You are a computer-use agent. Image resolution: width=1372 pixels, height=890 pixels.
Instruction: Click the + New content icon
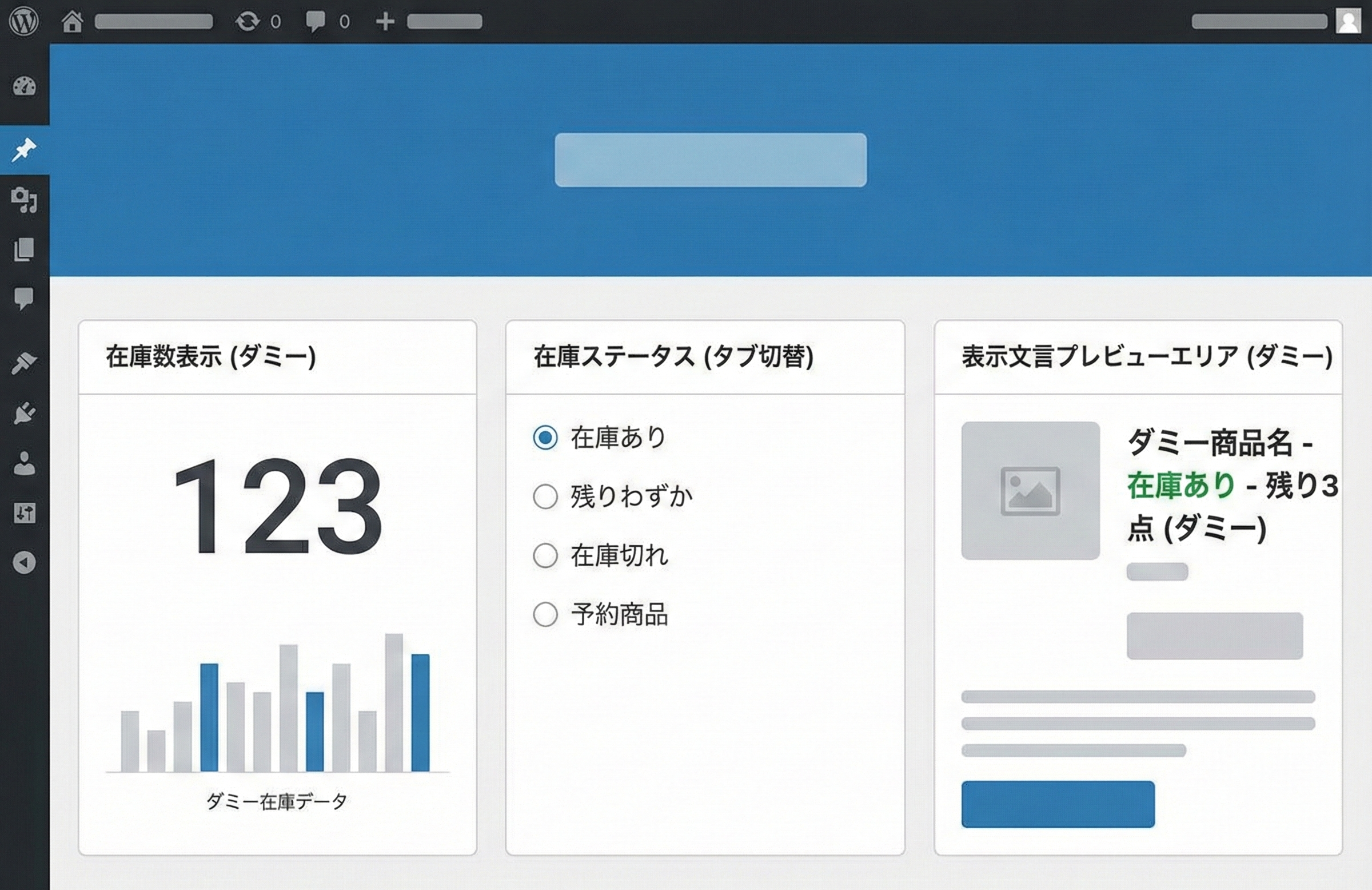click(x=385, y=21)
